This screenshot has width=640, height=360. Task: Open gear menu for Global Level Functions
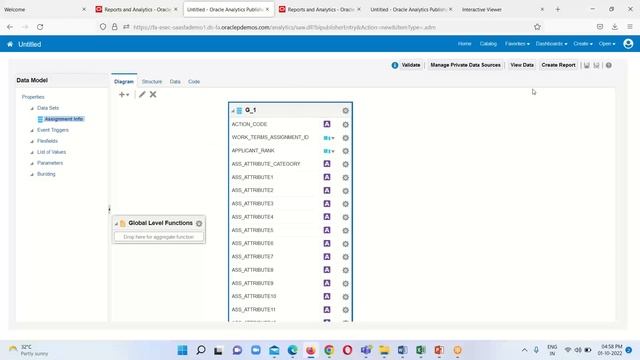tap(199, 223)
